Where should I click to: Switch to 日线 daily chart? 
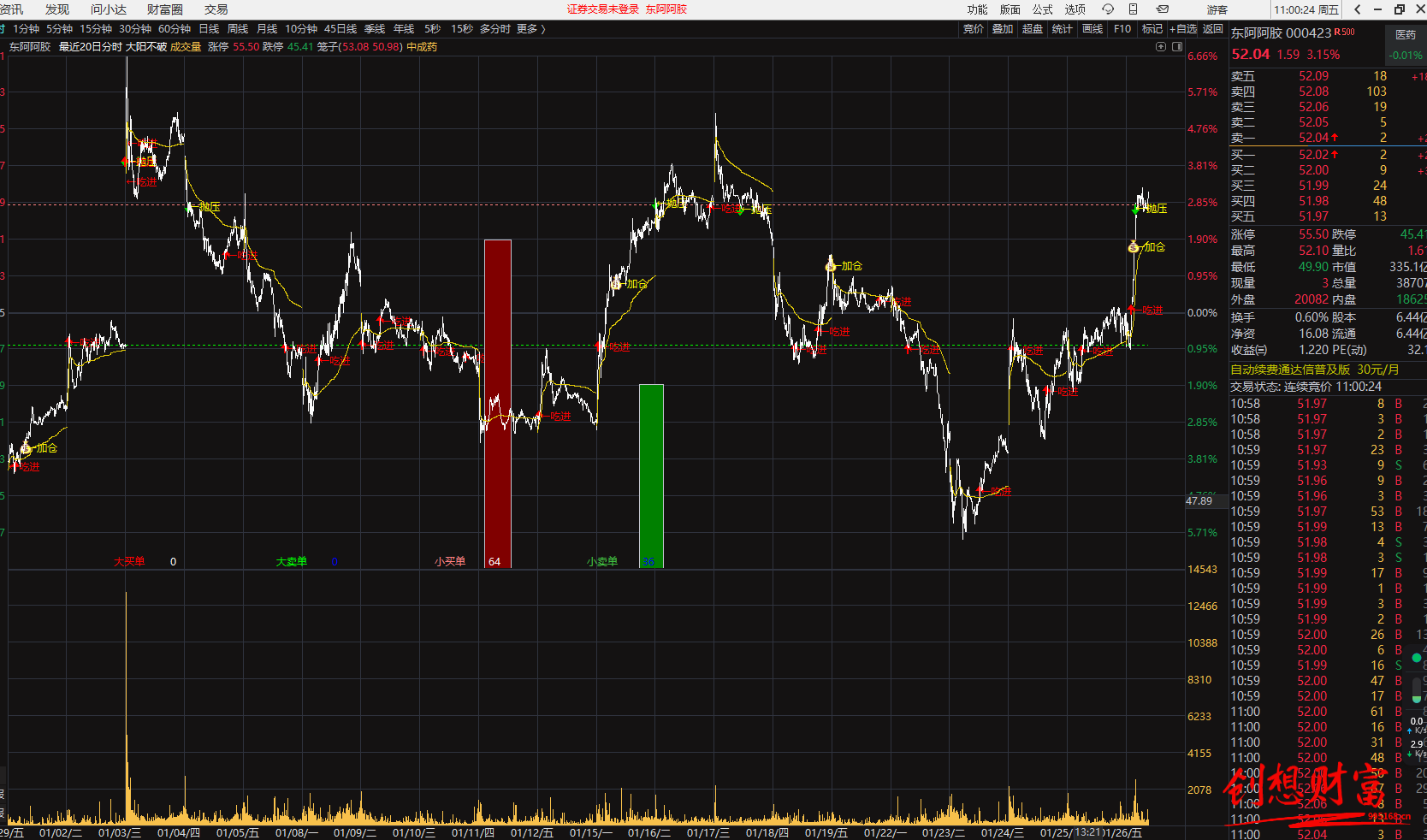210,29
